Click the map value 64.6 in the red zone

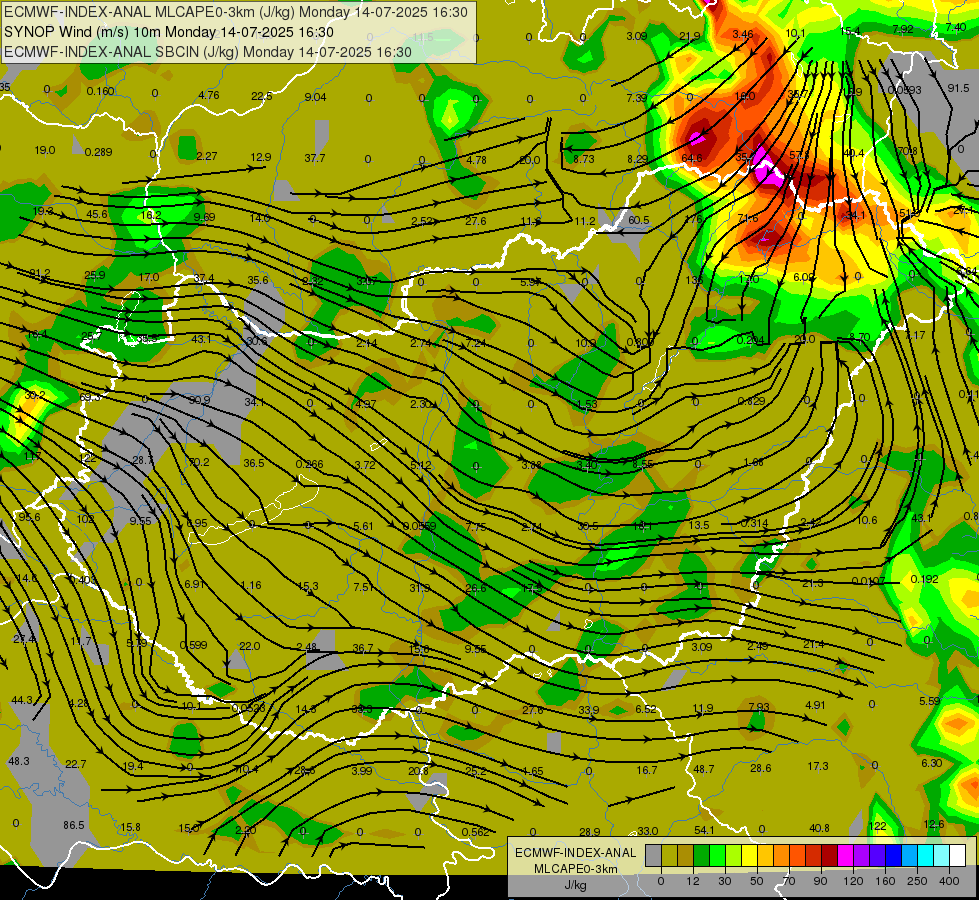coord(692,158)
